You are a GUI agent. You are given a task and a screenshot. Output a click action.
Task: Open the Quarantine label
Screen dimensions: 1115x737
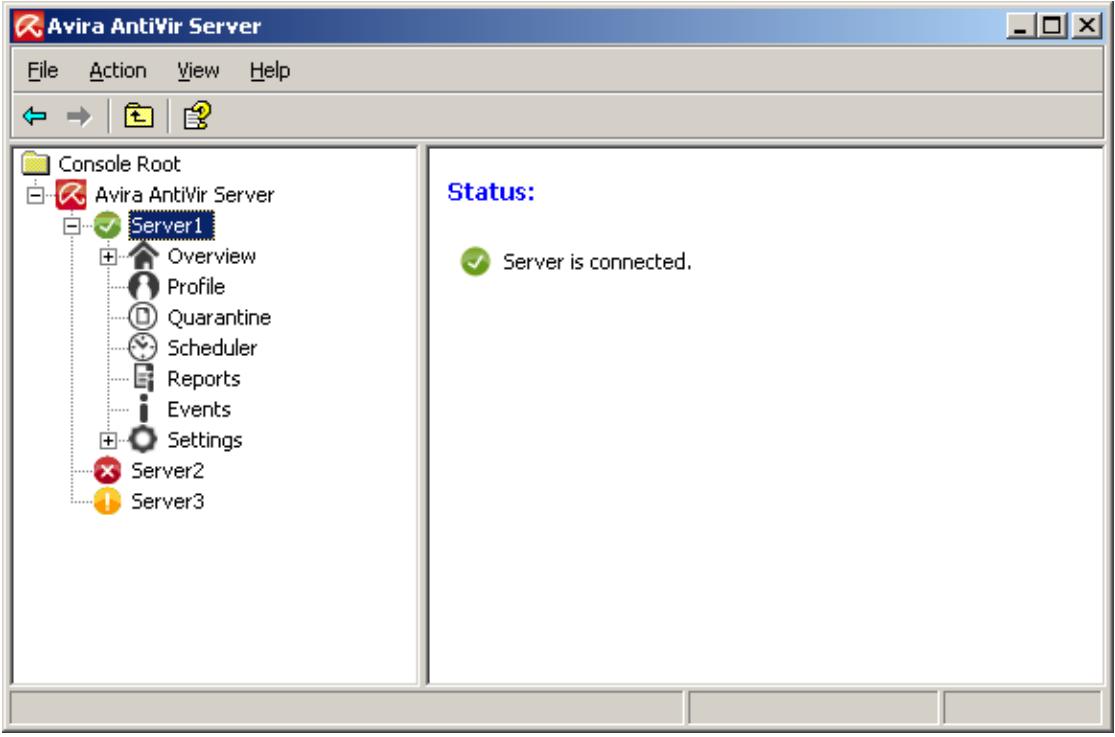coord(219,317)
